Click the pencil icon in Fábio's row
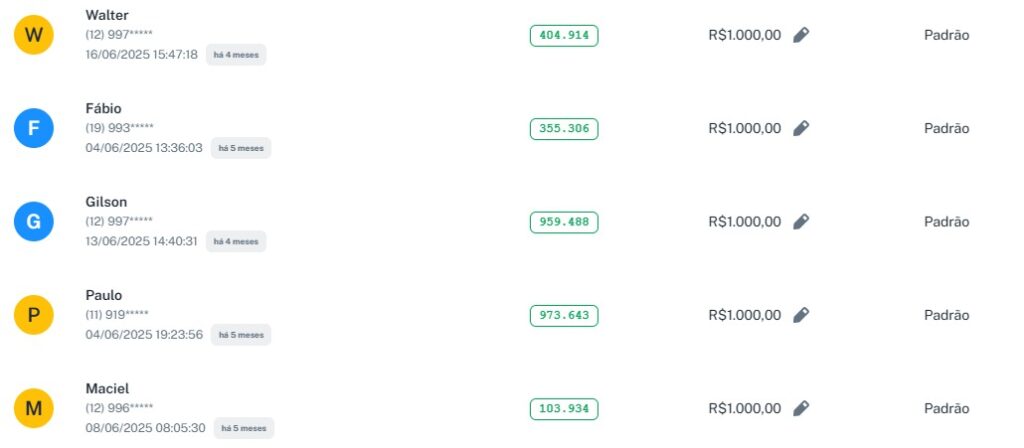 (x=801, y=128)
